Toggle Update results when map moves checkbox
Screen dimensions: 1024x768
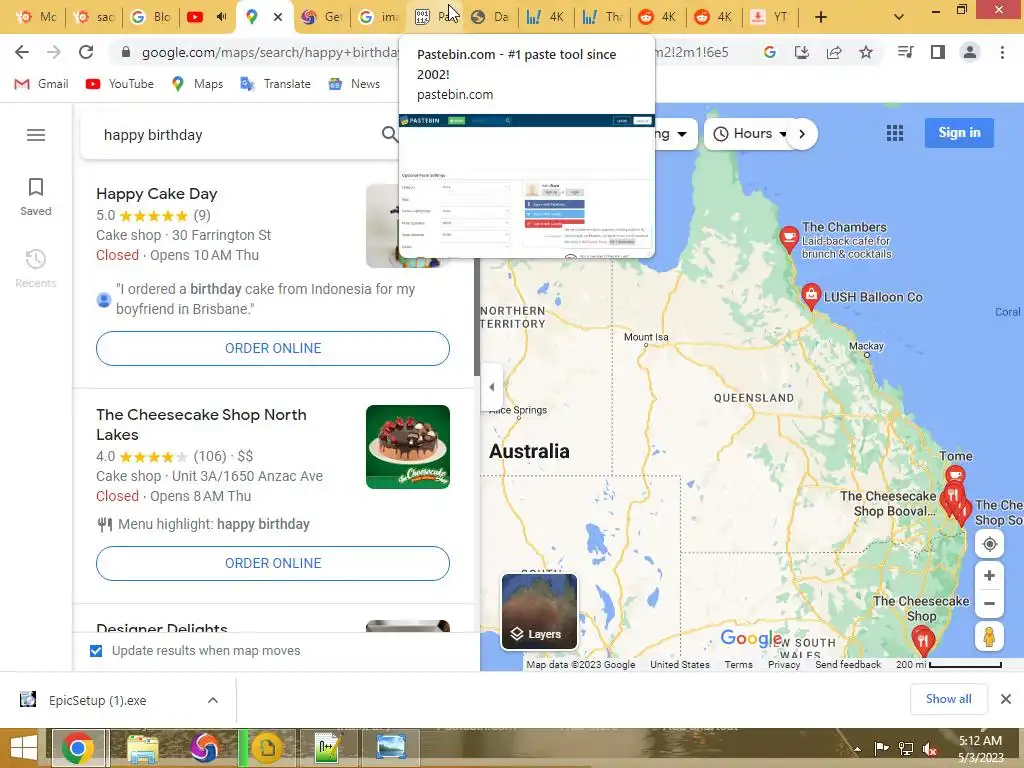click(96, 650)
